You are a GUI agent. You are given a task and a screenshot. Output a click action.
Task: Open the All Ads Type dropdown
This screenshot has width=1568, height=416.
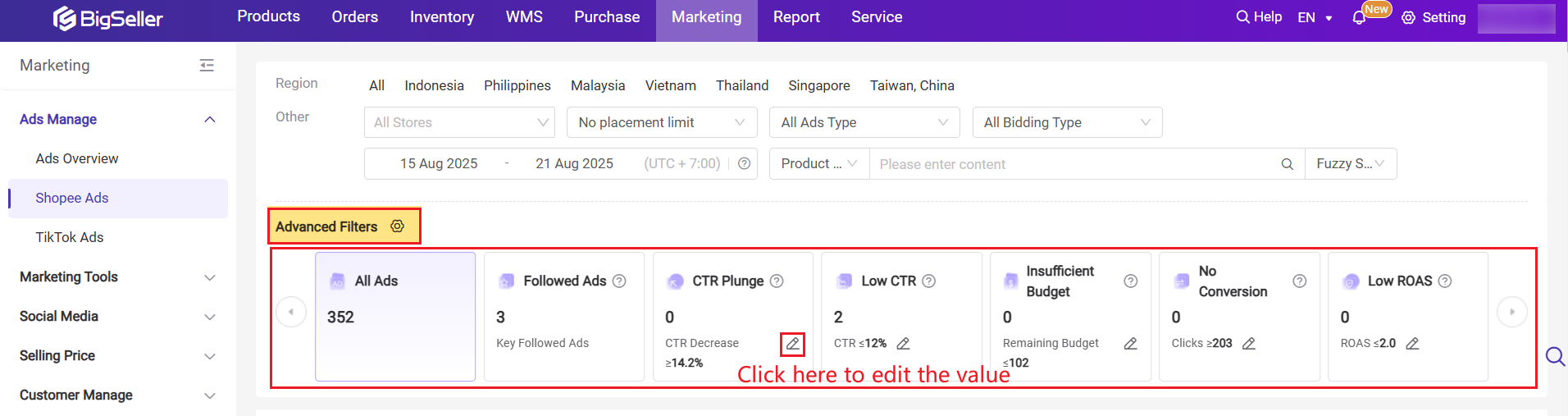(x=864, y=122)
